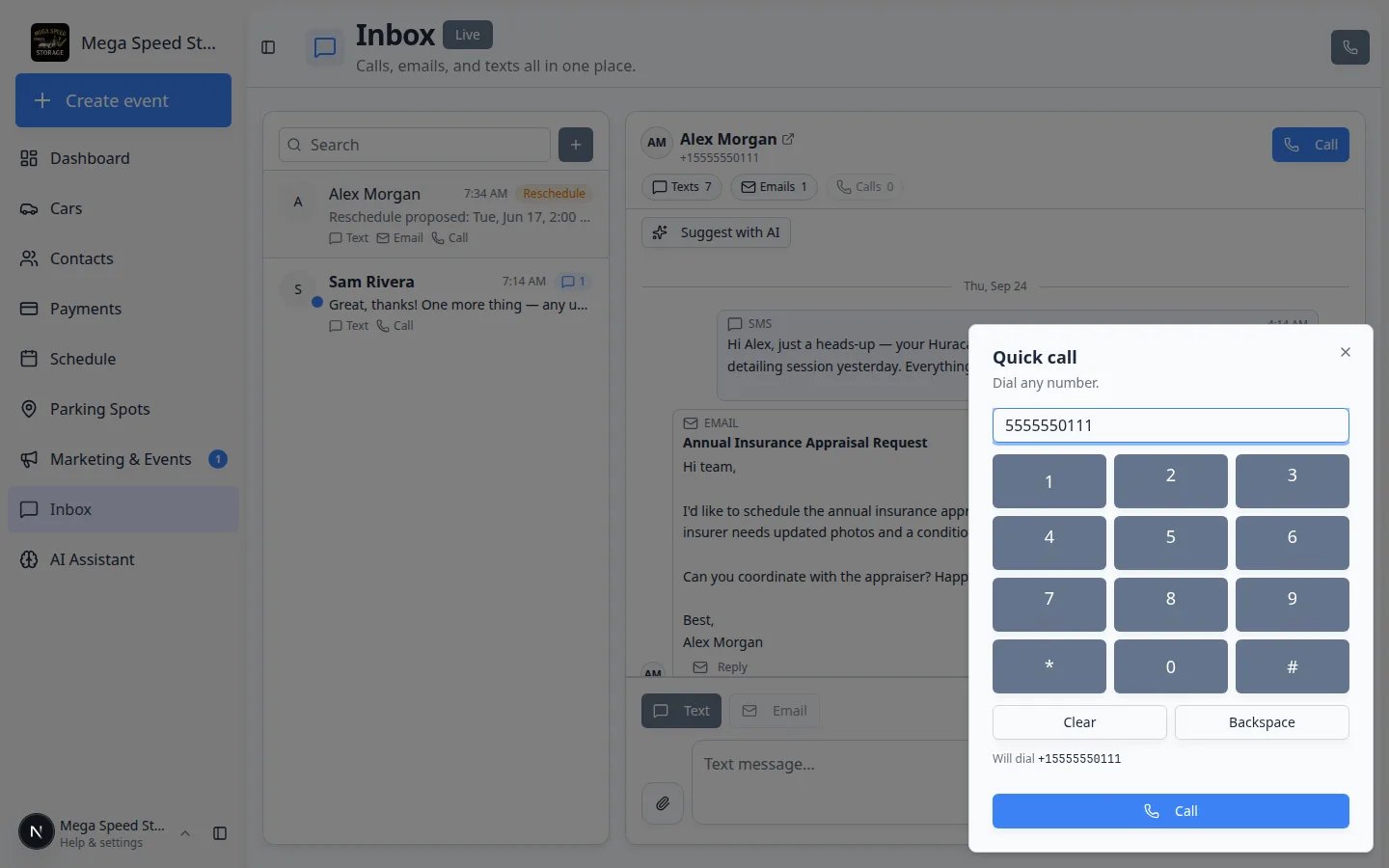Image resolution: width=1389 pixels, height=868 pixels.
Task: Select the Email compose tab
Action: click(775, 711)
